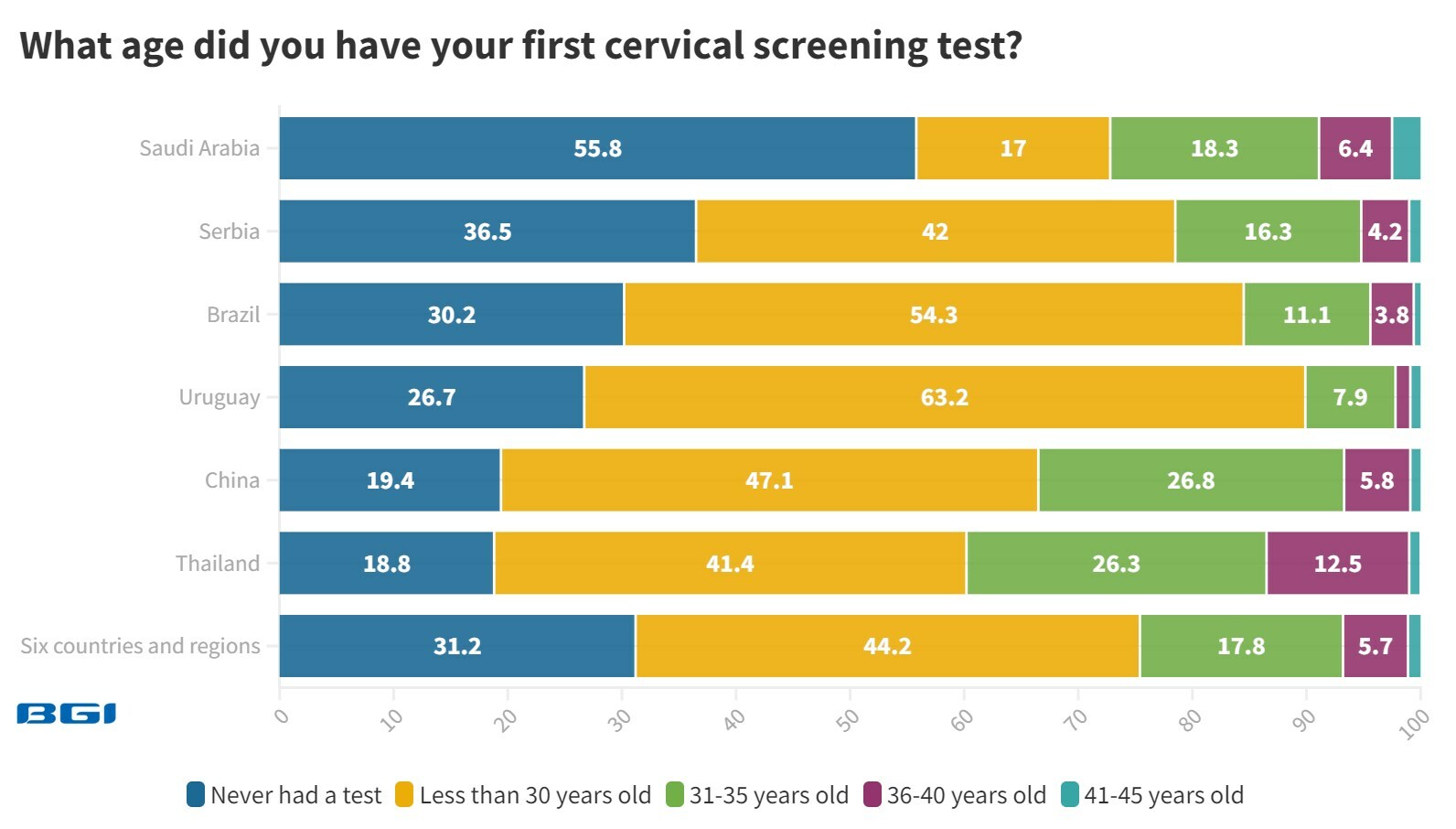Select Thailand's 12.5 purple bar segment

coord(1337,563)
